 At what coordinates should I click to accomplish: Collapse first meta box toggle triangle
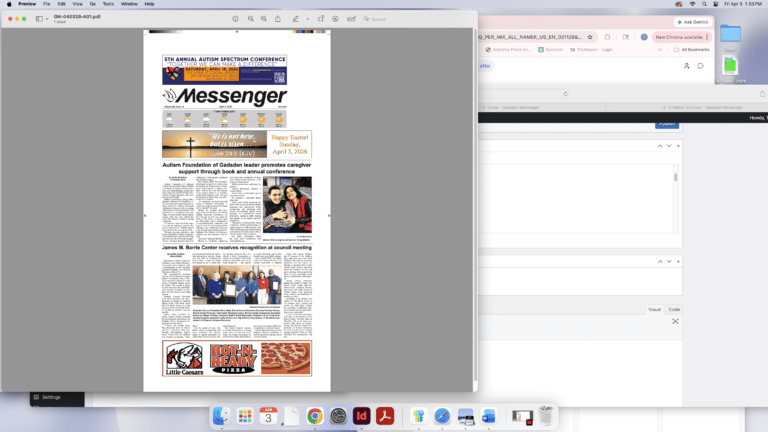pyautogui.click(x=678, y=146)
